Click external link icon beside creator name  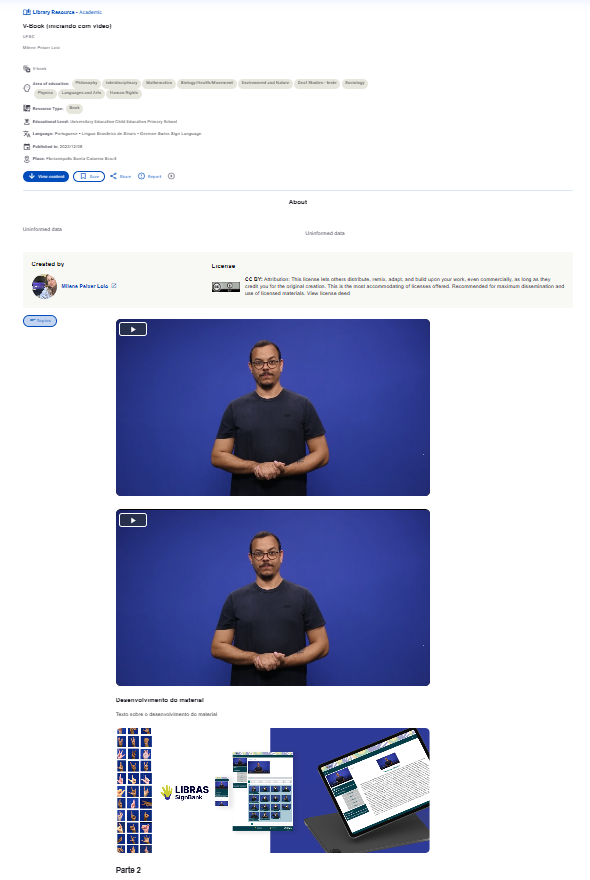tap(114, 286)
